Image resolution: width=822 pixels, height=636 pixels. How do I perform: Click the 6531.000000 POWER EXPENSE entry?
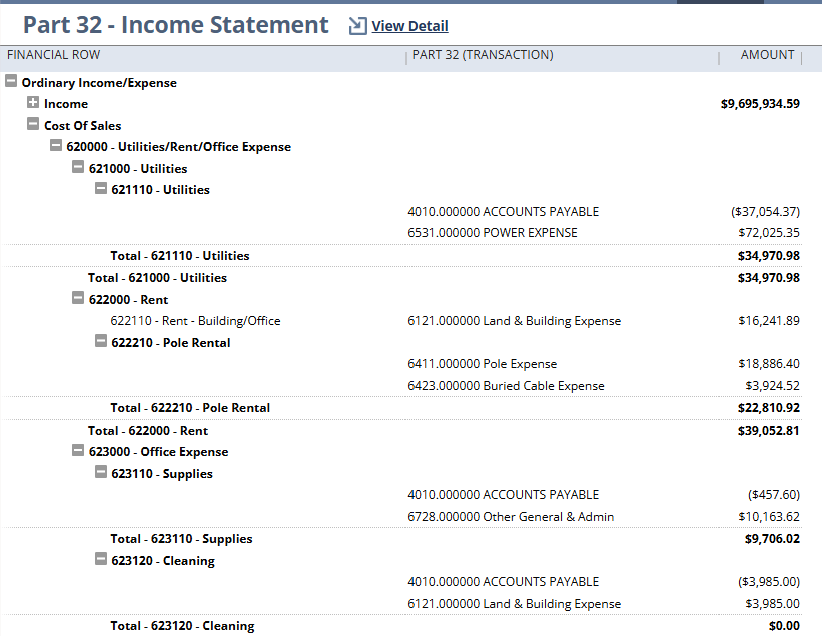[x=492, y=233]
